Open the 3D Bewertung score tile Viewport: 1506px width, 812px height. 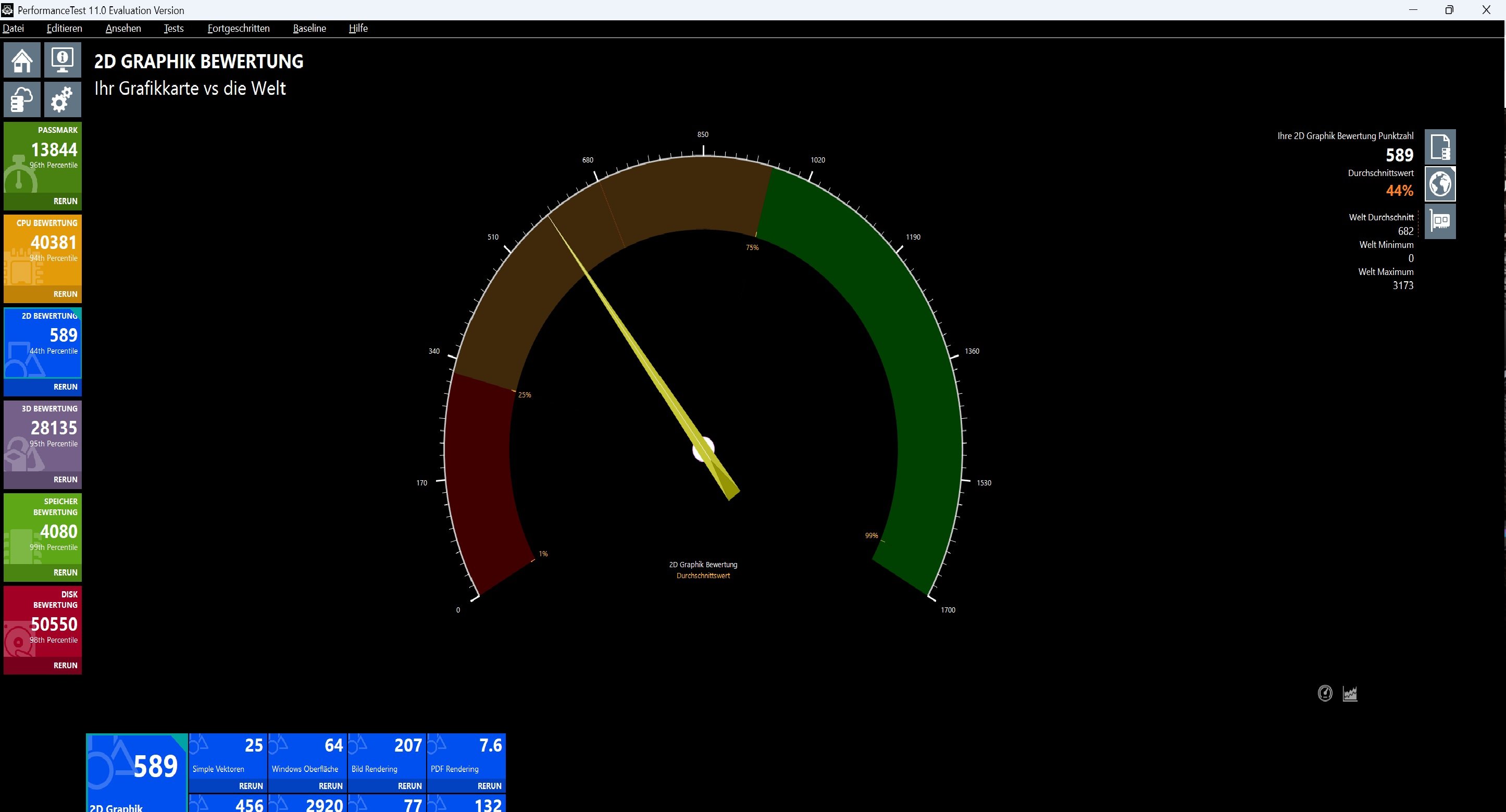(x=43, y=434)
